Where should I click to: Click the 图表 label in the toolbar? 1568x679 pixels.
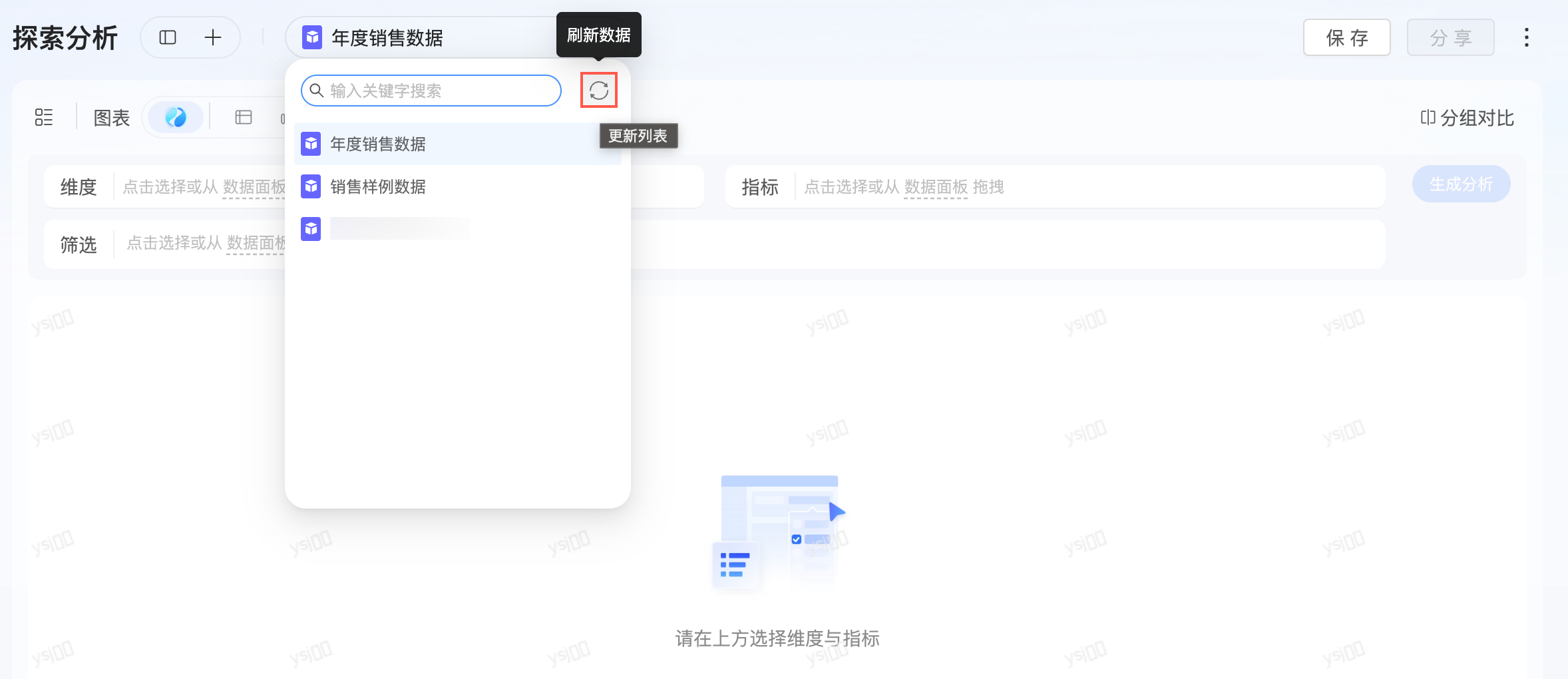[112, 118]
